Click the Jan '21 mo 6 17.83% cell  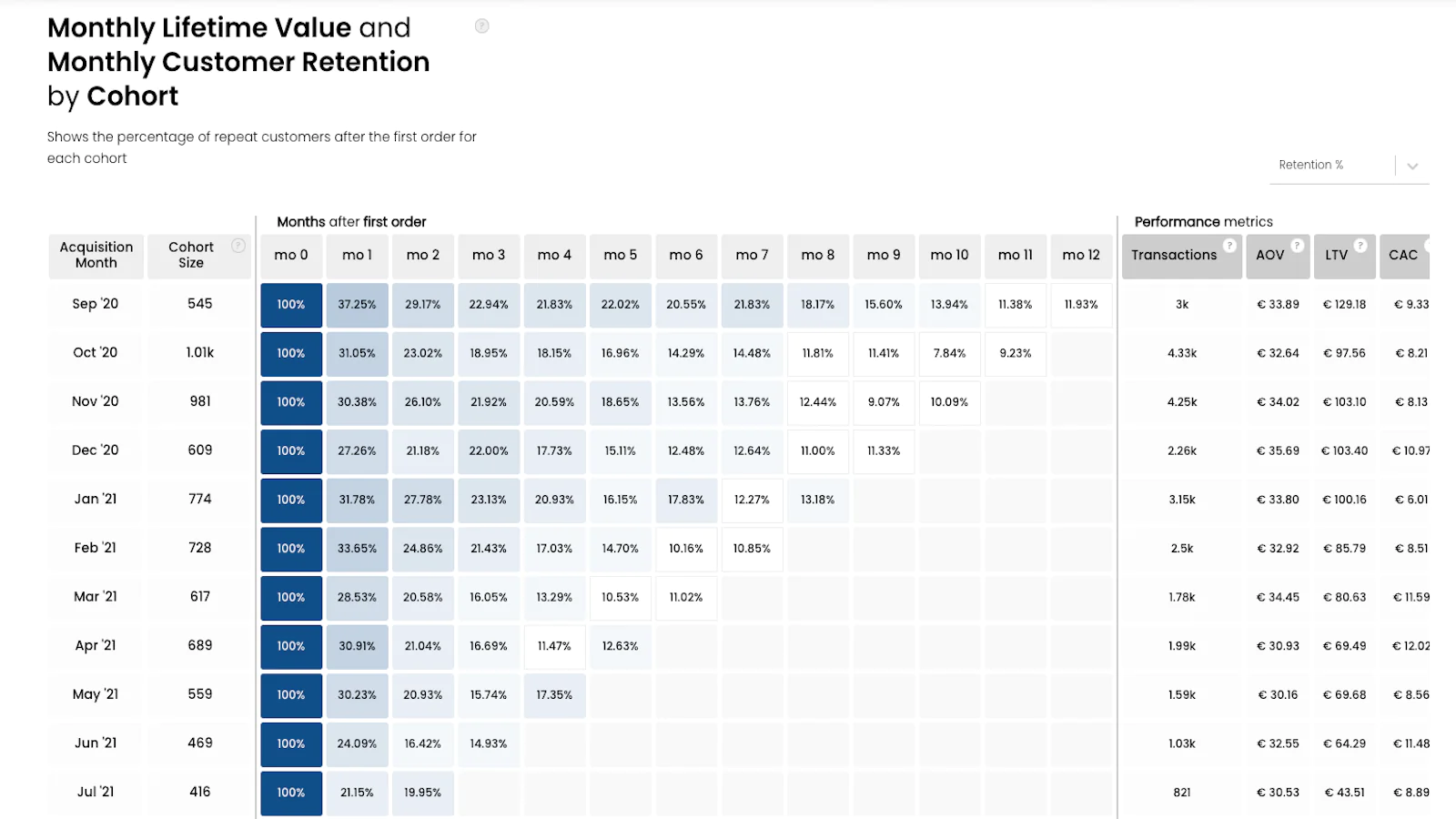pos(686,500)
